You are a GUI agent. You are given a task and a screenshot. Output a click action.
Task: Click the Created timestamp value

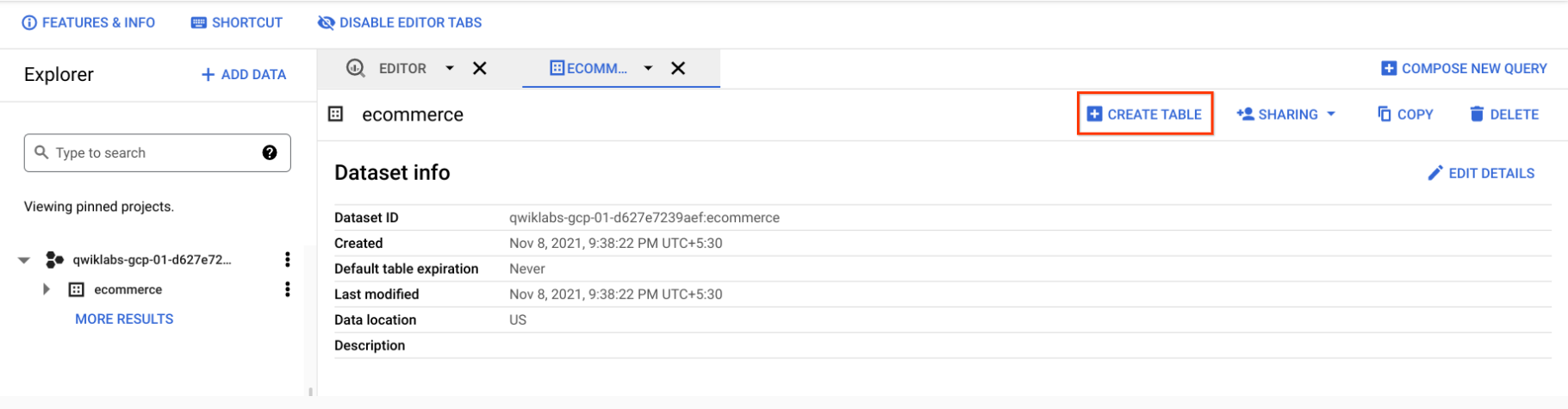point(616,243)
